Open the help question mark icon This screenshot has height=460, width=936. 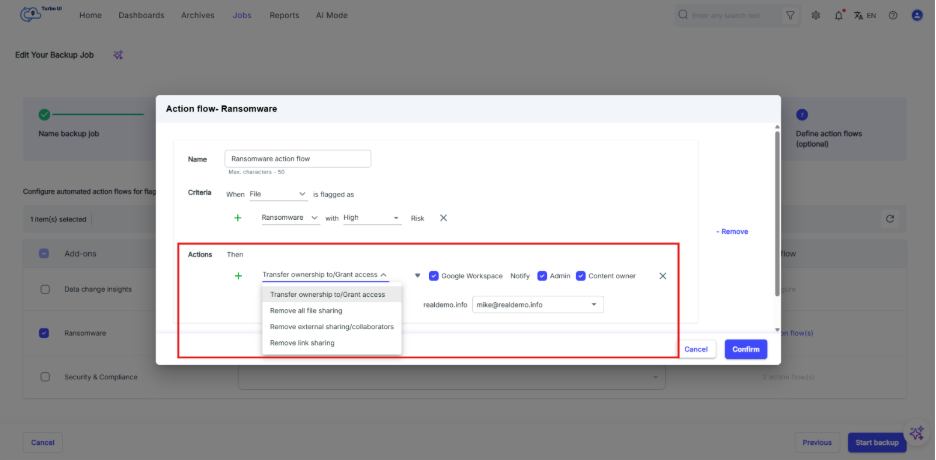(x=892, y=16)
